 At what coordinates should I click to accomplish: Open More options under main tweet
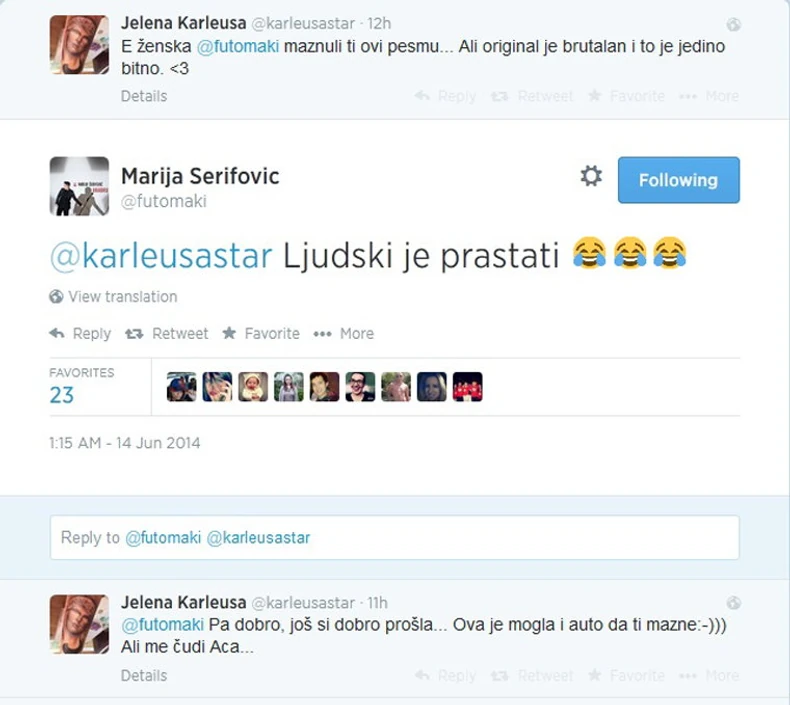(x=344, y=334)
